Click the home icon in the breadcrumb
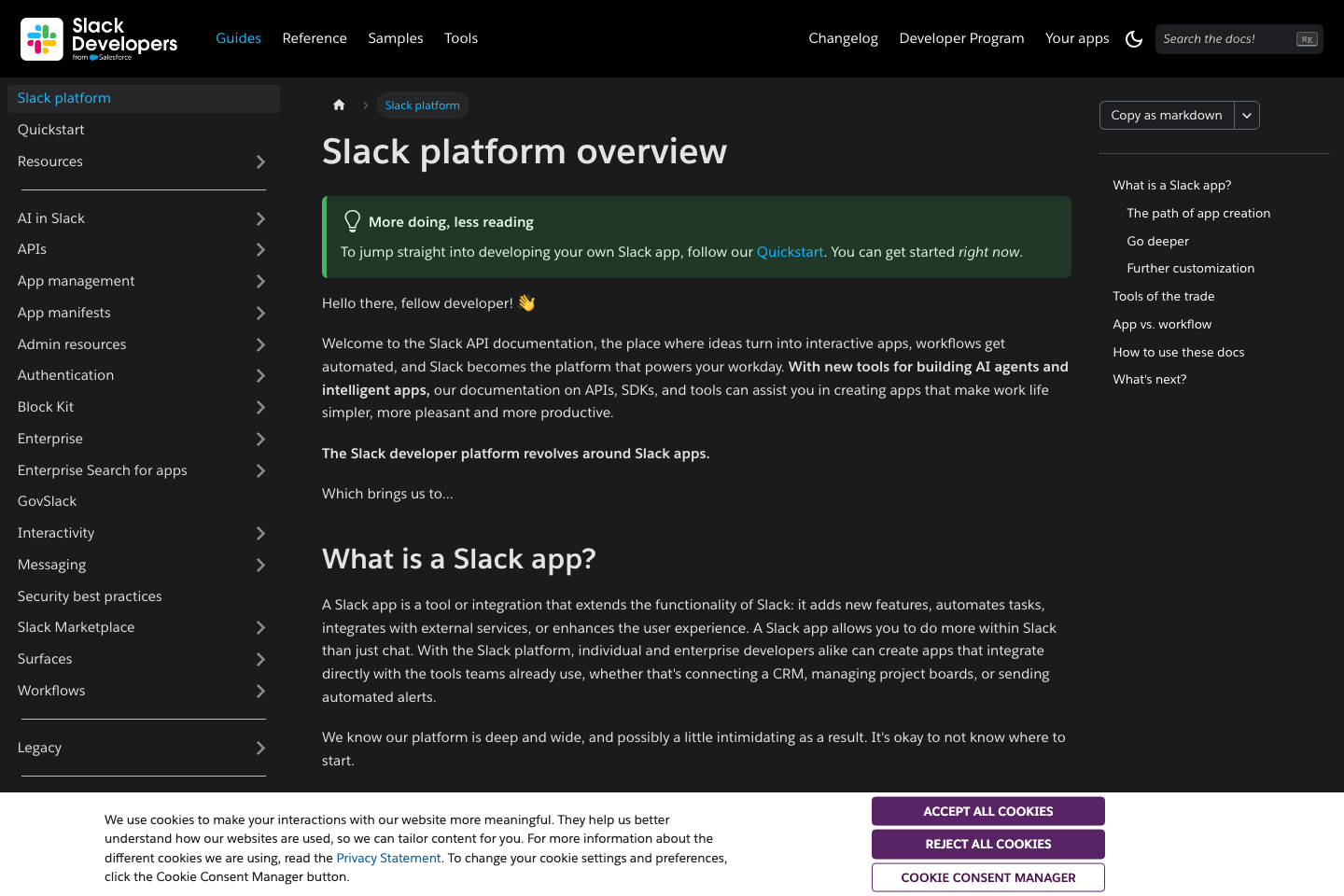Screen dimensions: 1344x896 (x=338, y=105)
